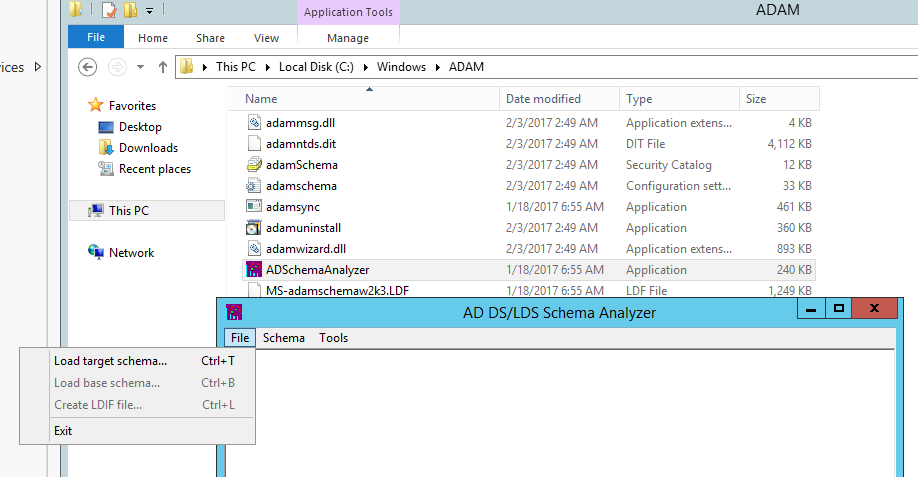Click the adamuninstall file icon

point(253,228)
